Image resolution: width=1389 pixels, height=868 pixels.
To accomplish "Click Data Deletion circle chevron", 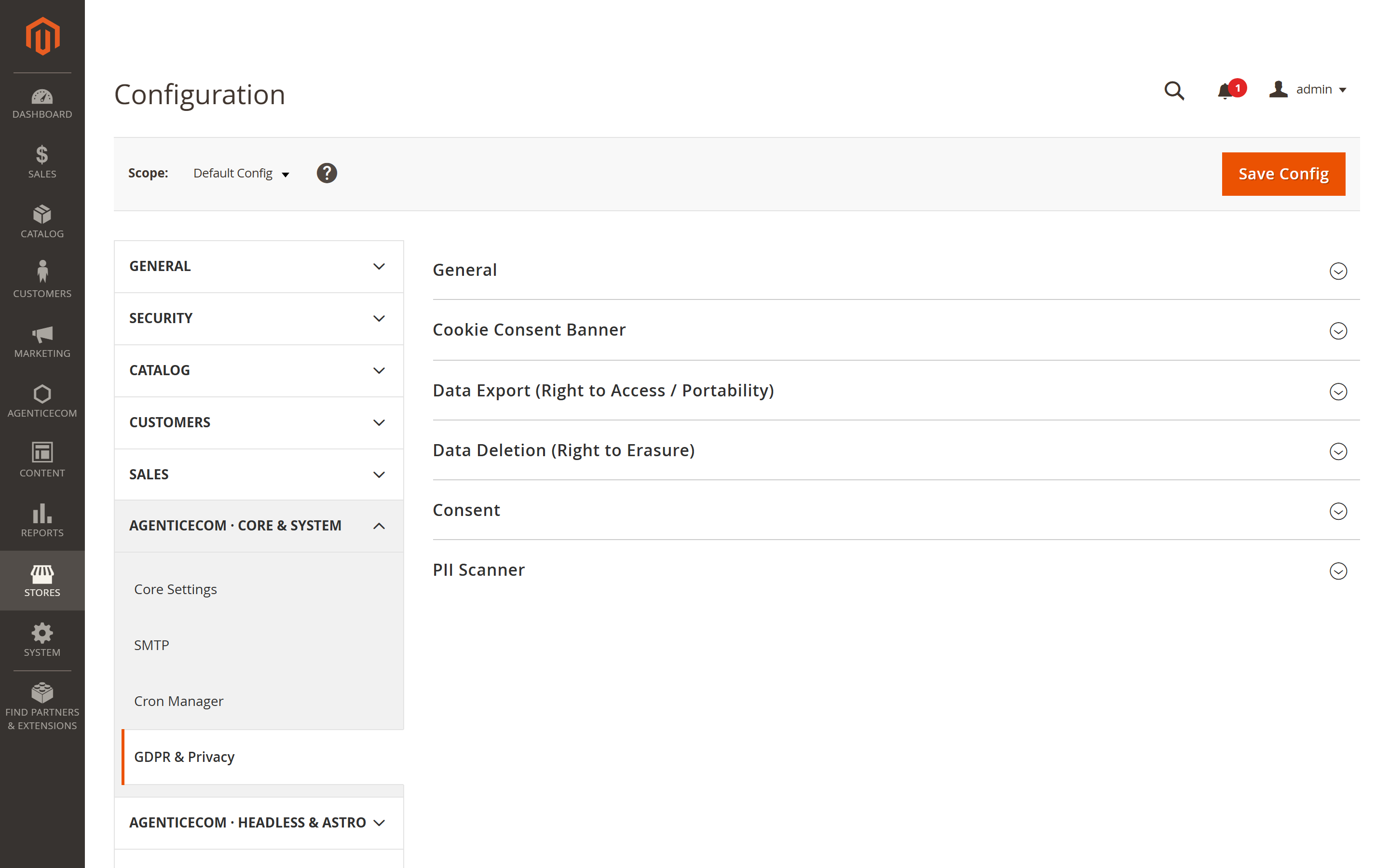I will pos(1338,451).
